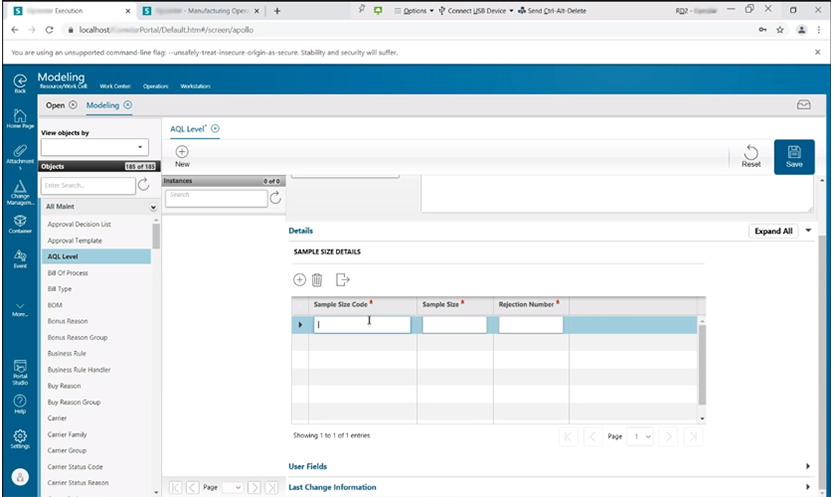Select the AQL Level tab

point(188,129)
